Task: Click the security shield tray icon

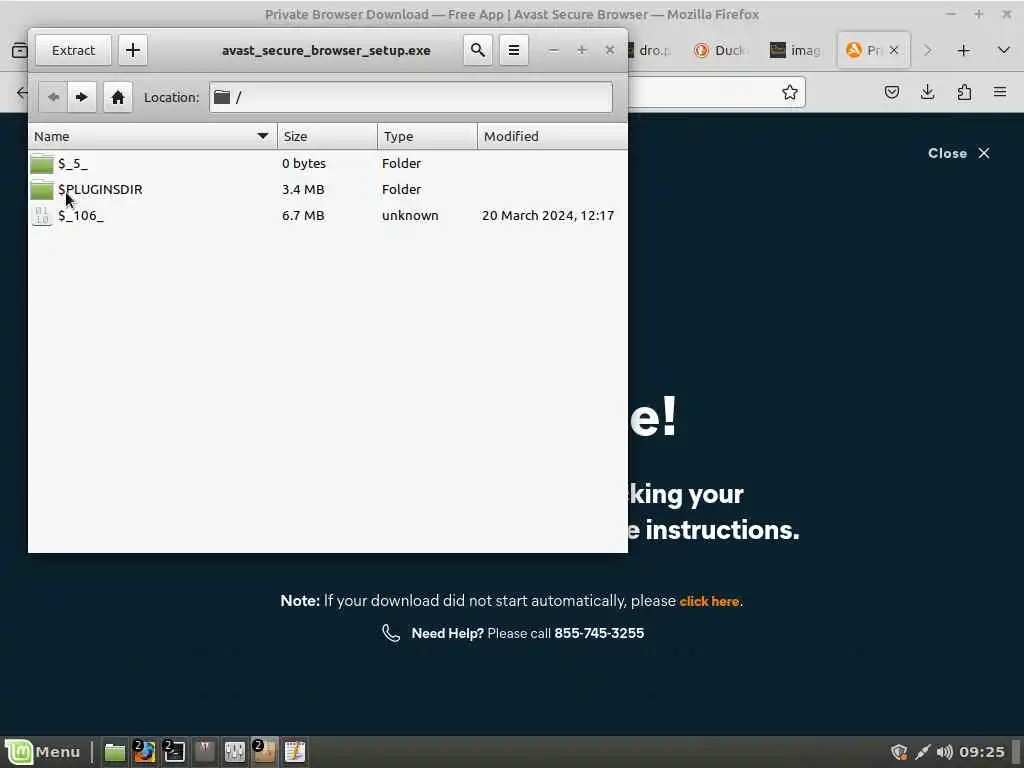Action: (x=899, y=752)
